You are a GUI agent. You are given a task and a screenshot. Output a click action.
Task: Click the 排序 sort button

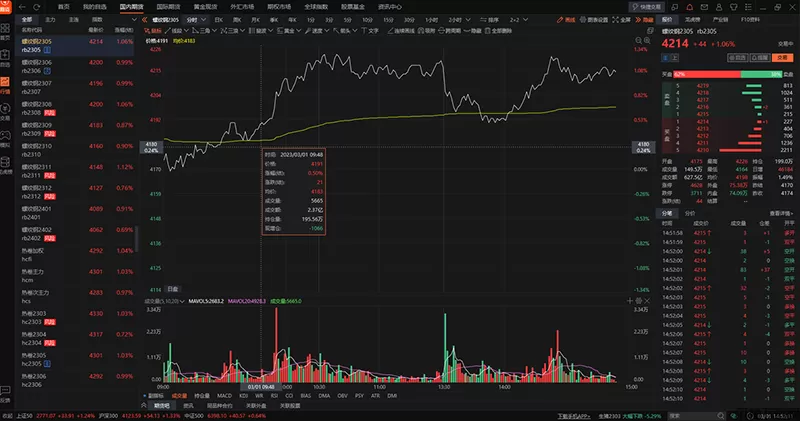(x=489, y=20)
